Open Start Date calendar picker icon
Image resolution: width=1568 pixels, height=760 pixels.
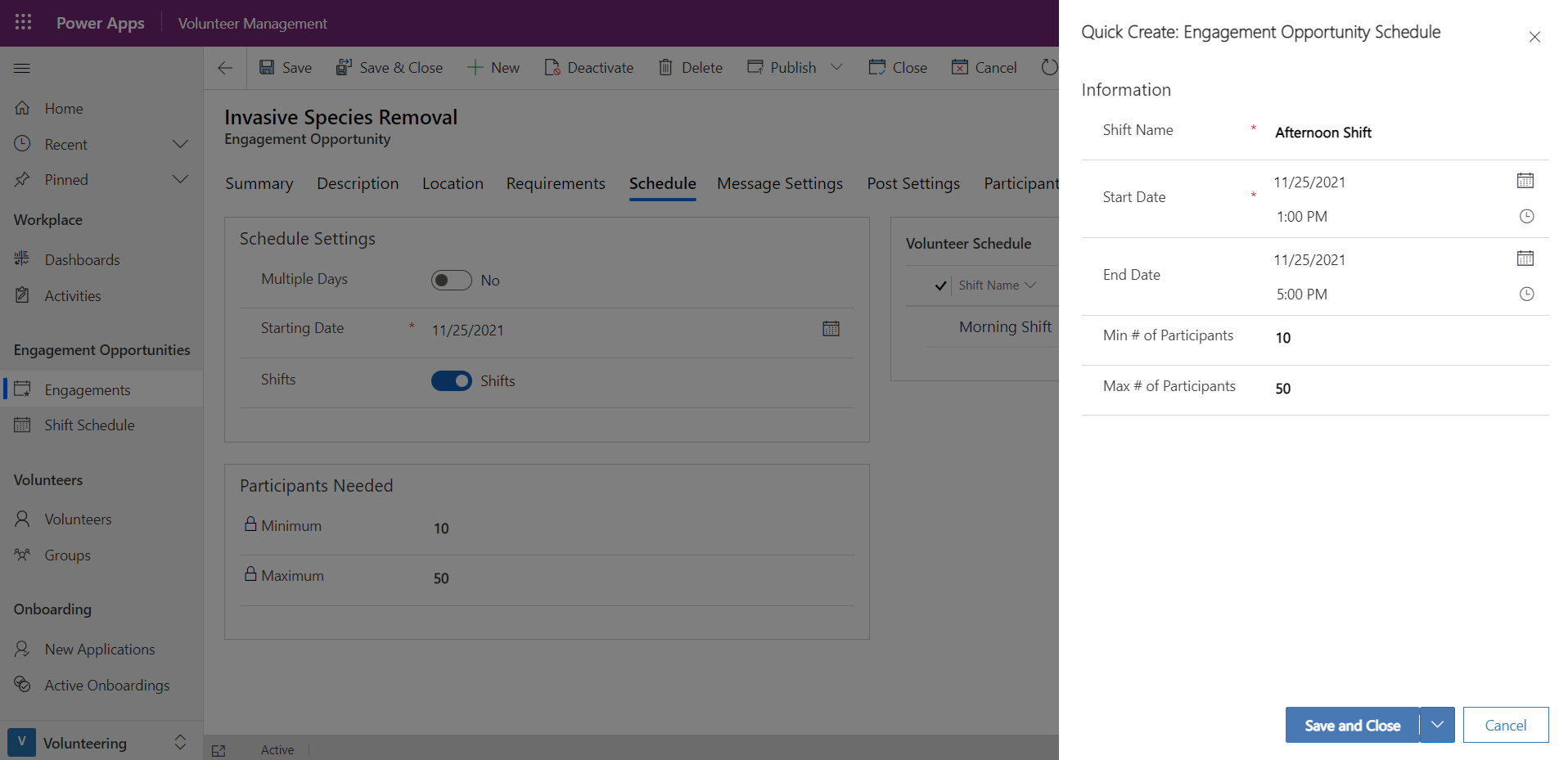(x=1525, y=181)
